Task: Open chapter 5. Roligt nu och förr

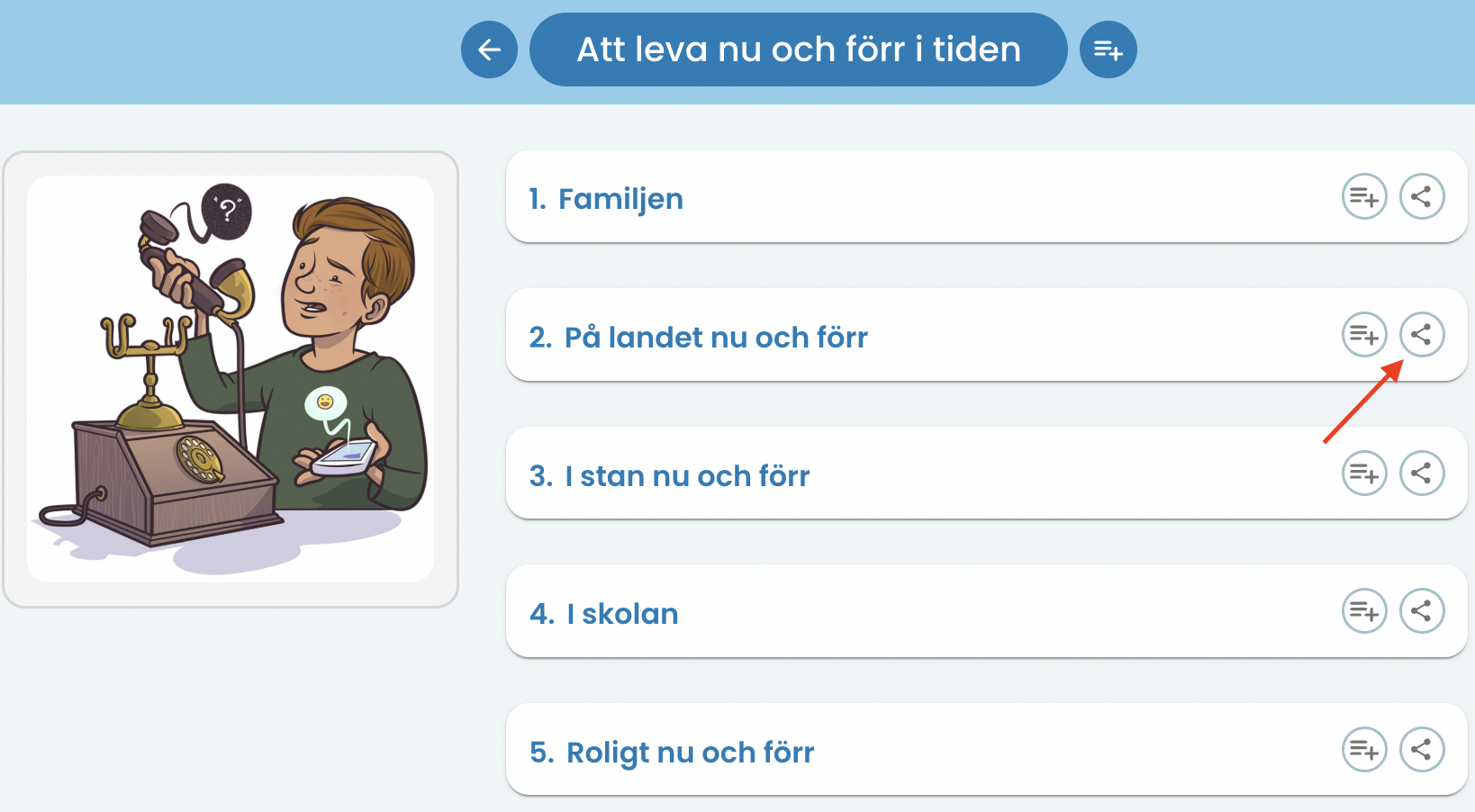Action: [x=672, y=753]
